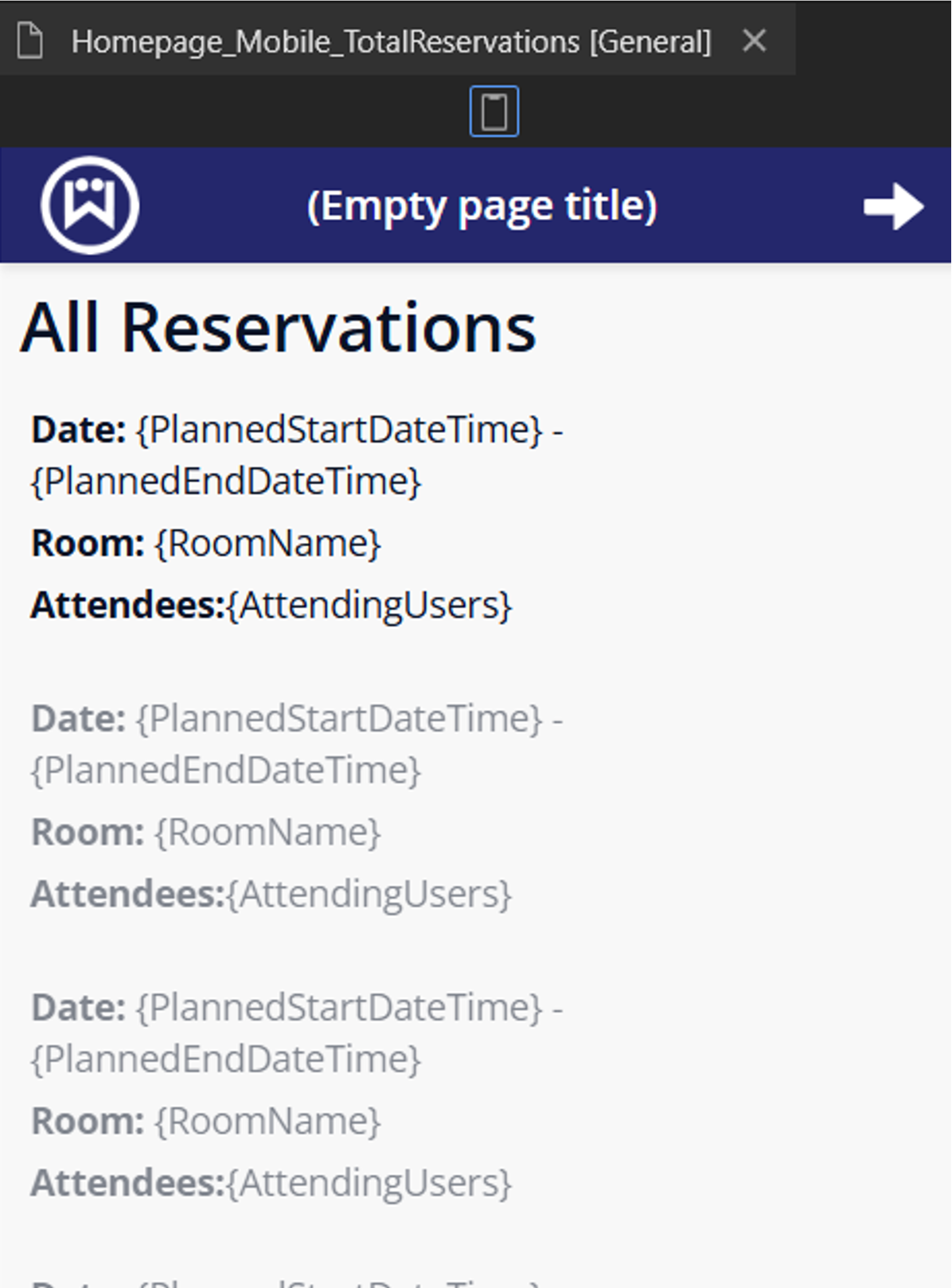Select the (Empty page title) text

click(482, 206)
